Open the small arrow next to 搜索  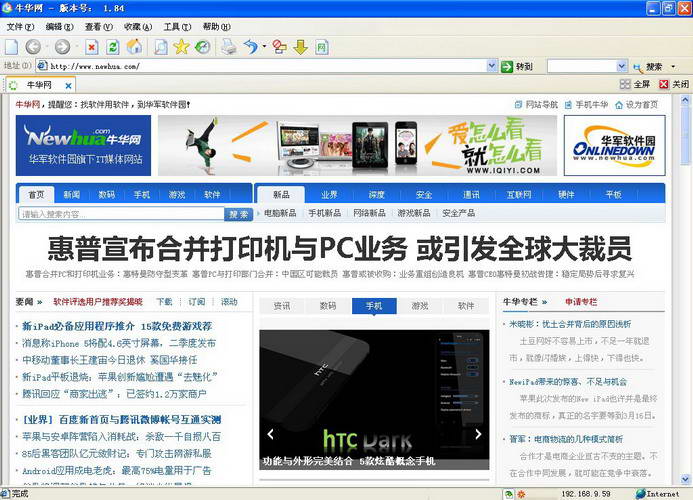click(x=673, y=67)
